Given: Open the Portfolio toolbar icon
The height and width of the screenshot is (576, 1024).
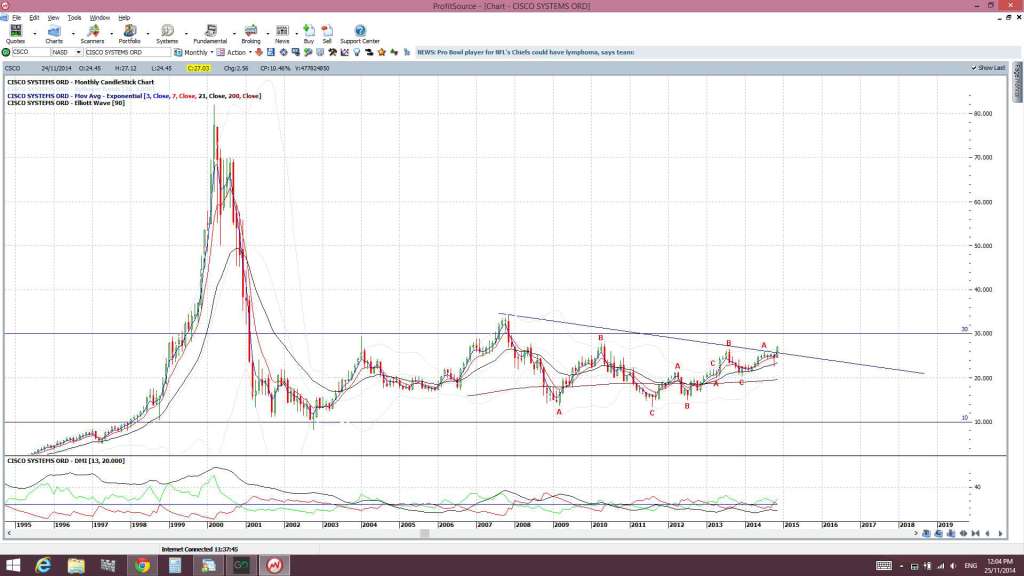Looking at the screenshot, I should click(x=129, y=34).
